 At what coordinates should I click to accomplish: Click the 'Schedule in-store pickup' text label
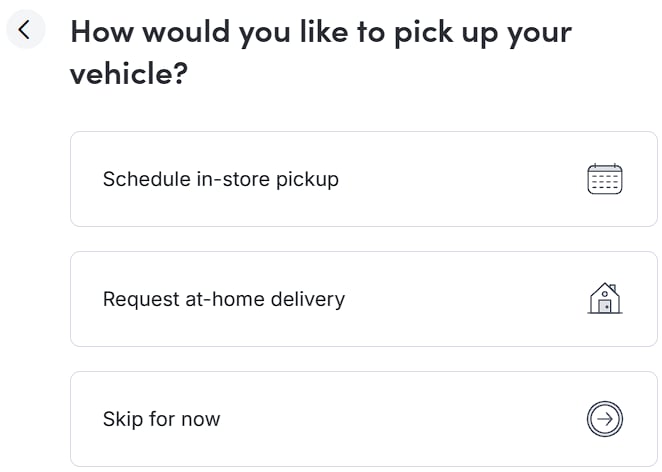[x=221, y=179]
